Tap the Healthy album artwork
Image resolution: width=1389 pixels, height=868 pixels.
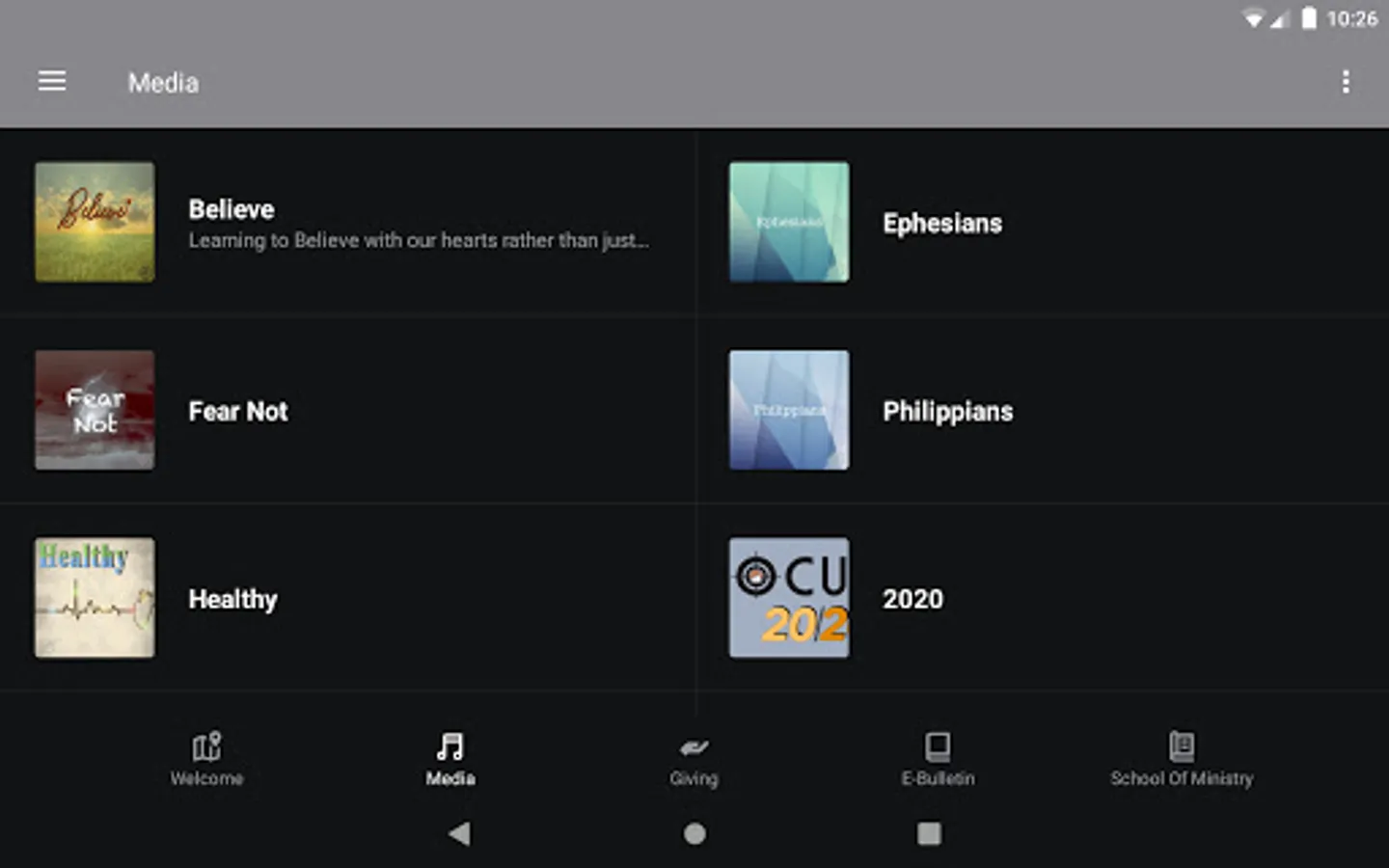pos(94,597)
